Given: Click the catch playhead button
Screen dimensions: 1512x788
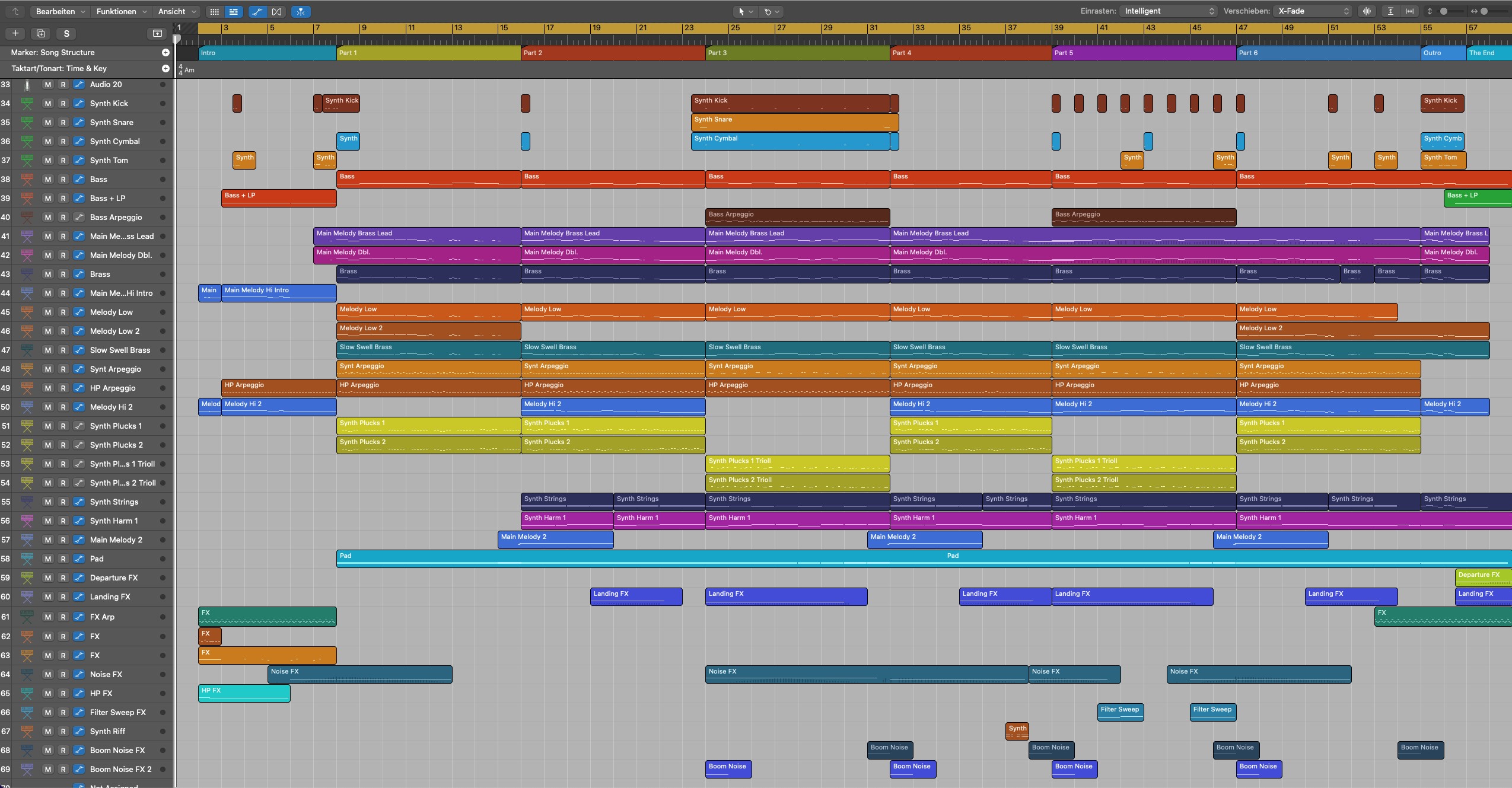Looking at the screenshot, I should (301, 11).
